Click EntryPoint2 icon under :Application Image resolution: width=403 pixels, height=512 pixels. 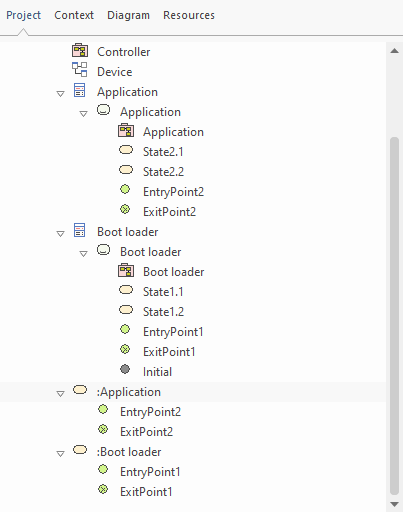coord(103,409)
